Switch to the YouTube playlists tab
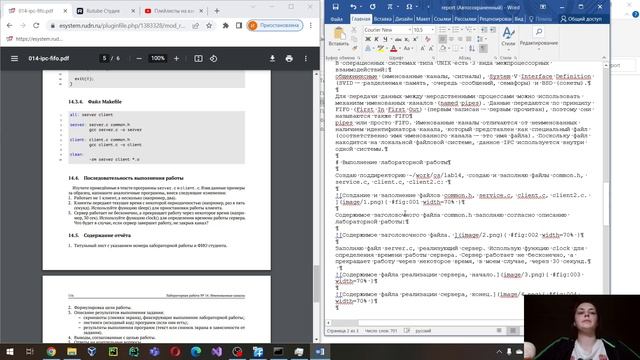The image size is (640, 360). click(x=173, y=11)
